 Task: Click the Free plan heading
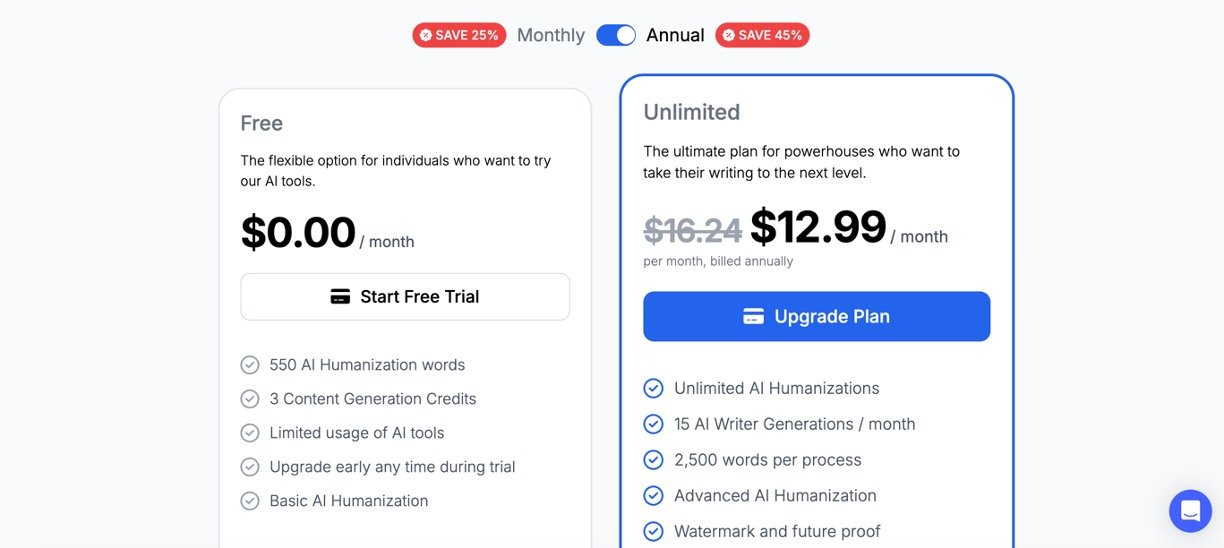click(261, 123)
